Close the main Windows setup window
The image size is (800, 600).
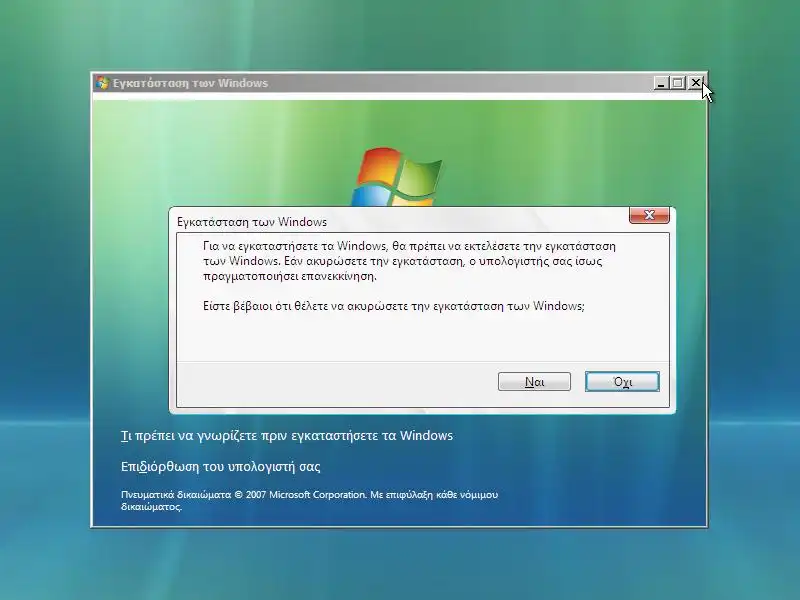point(695,83)
